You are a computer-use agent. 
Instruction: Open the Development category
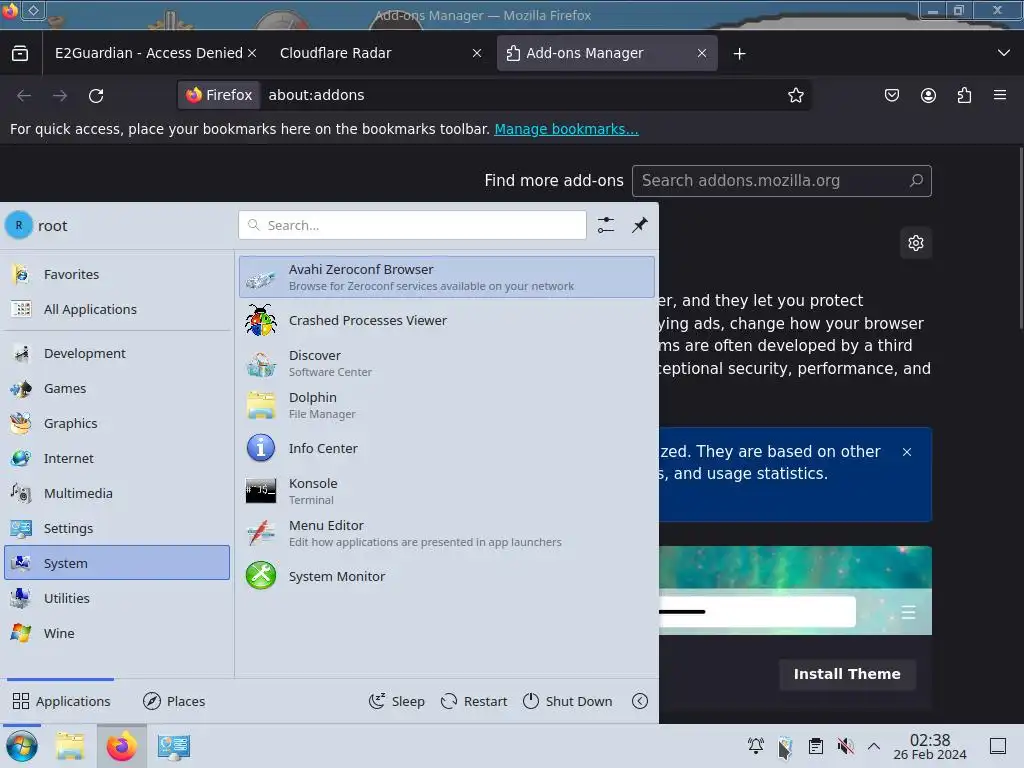coord(117,353)
